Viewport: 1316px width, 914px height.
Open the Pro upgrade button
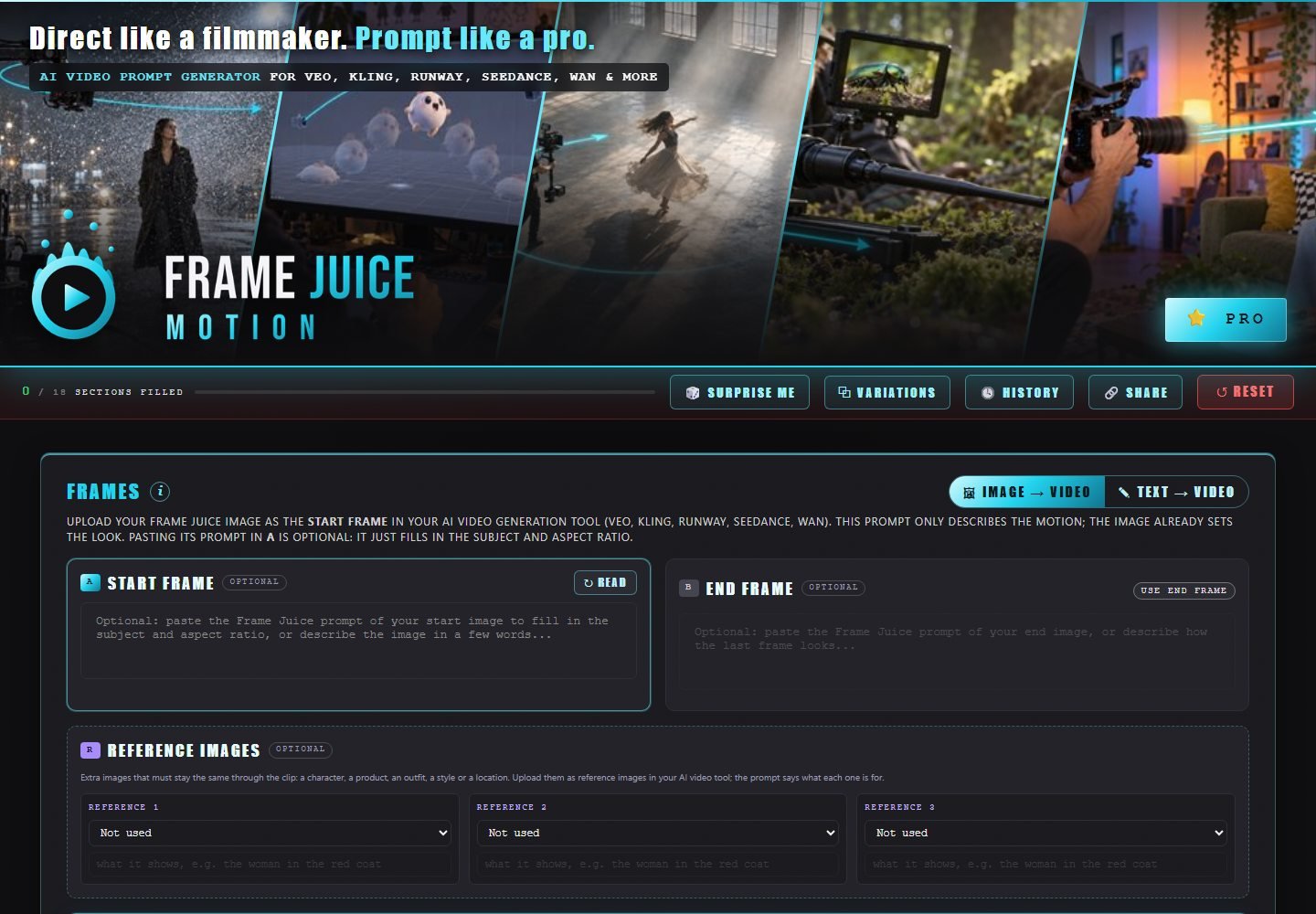[x=1226, y=319]
